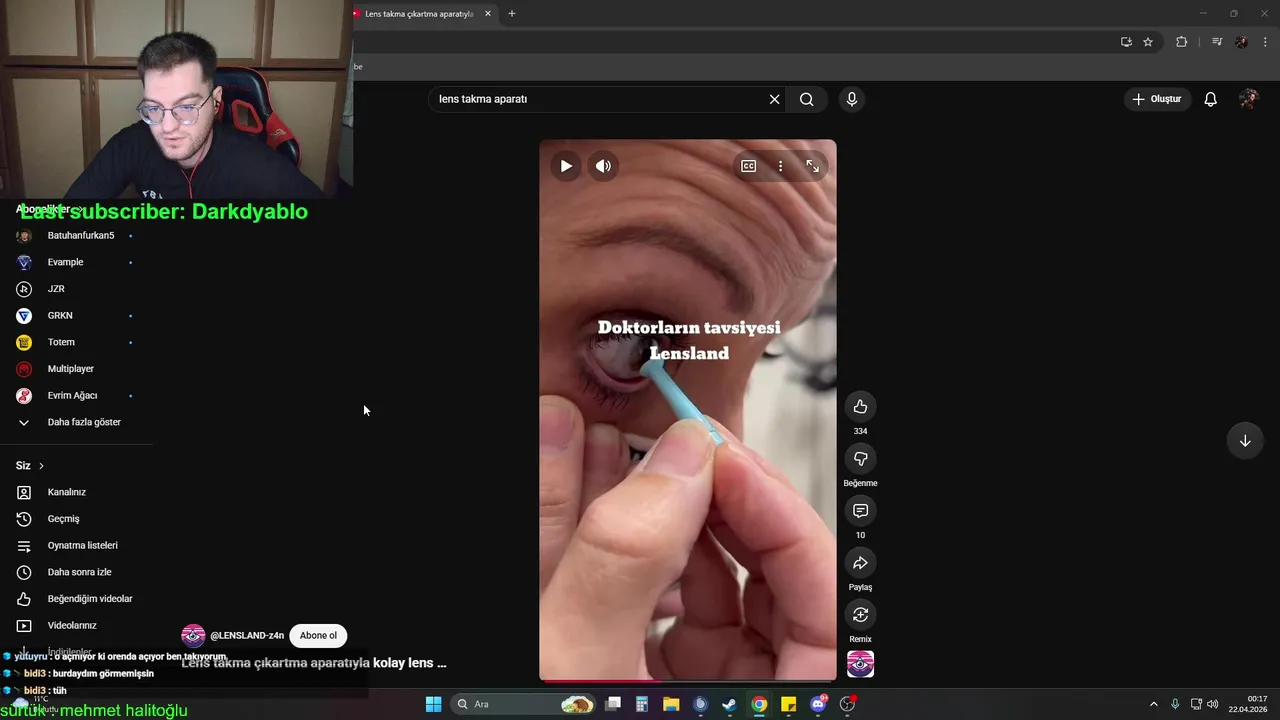
Task: Click the Oluştur create button
Action: pos(1157,99)
